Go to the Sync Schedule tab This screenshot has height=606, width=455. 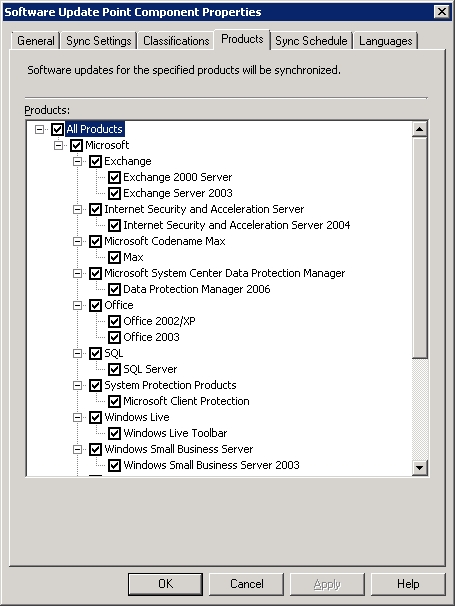311,41
